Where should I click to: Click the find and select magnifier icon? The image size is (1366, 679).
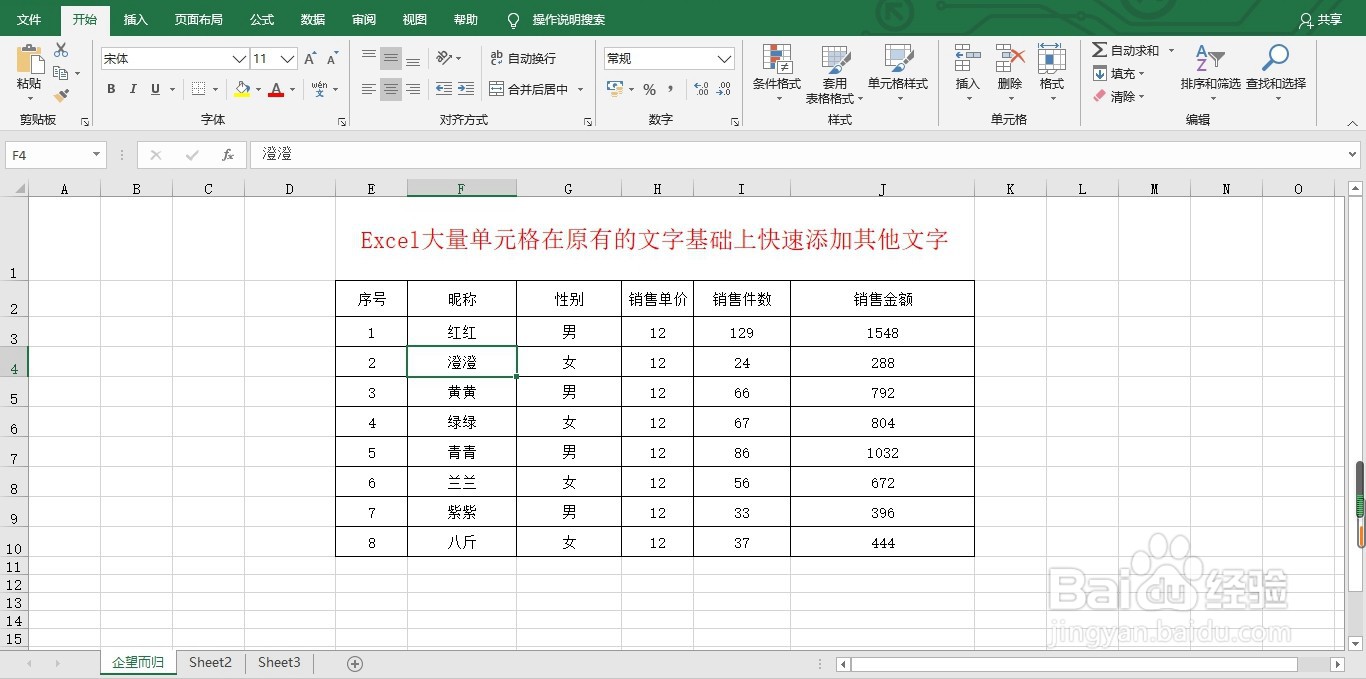pos(1275,57)
